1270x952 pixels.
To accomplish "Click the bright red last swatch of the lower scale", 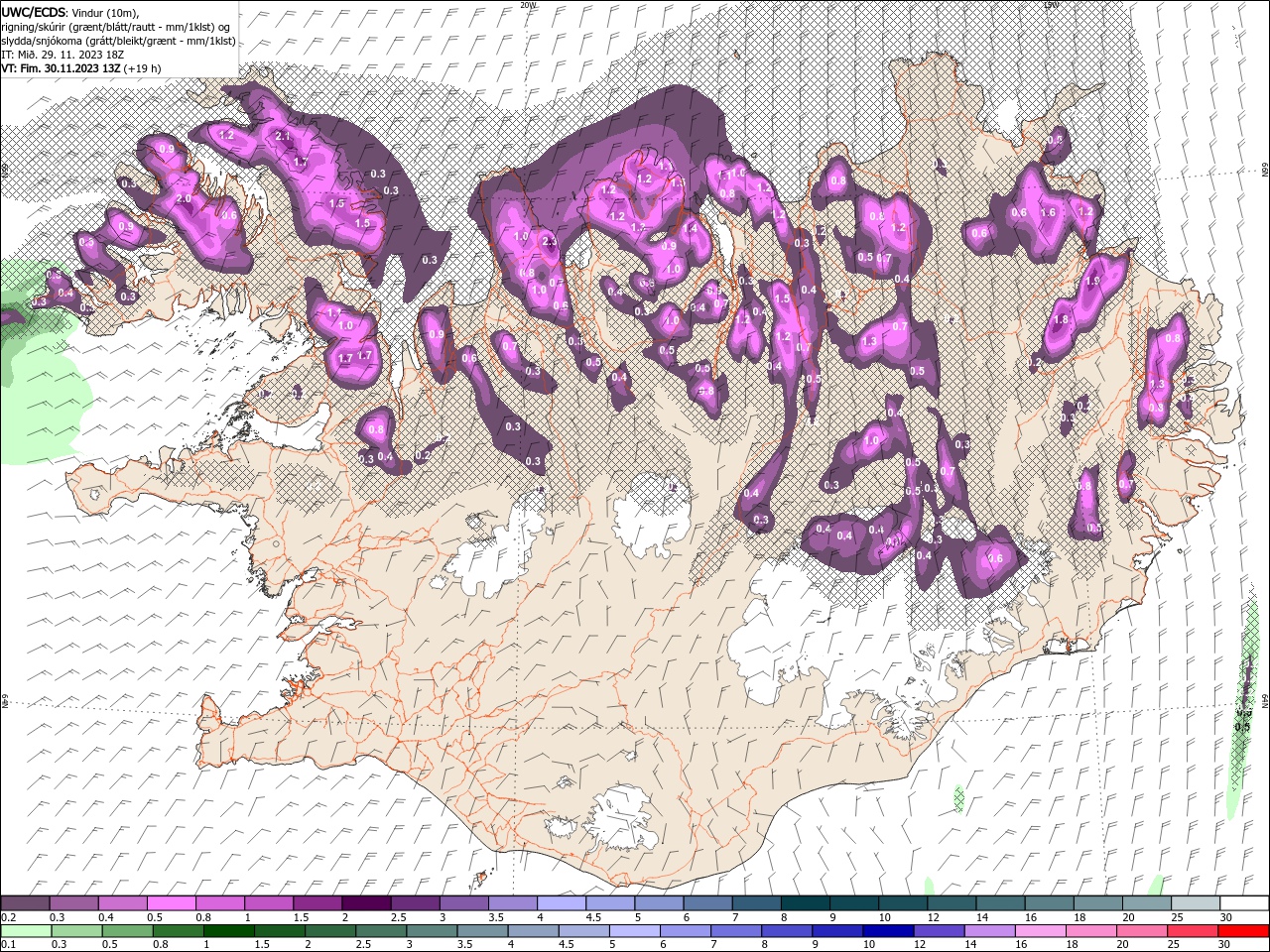I will (x=1243, y=931).
